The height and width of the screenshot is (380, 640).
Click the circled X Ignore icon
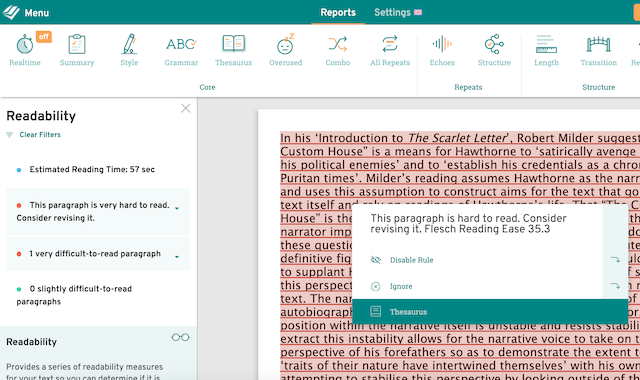click(x=376, y=287)
